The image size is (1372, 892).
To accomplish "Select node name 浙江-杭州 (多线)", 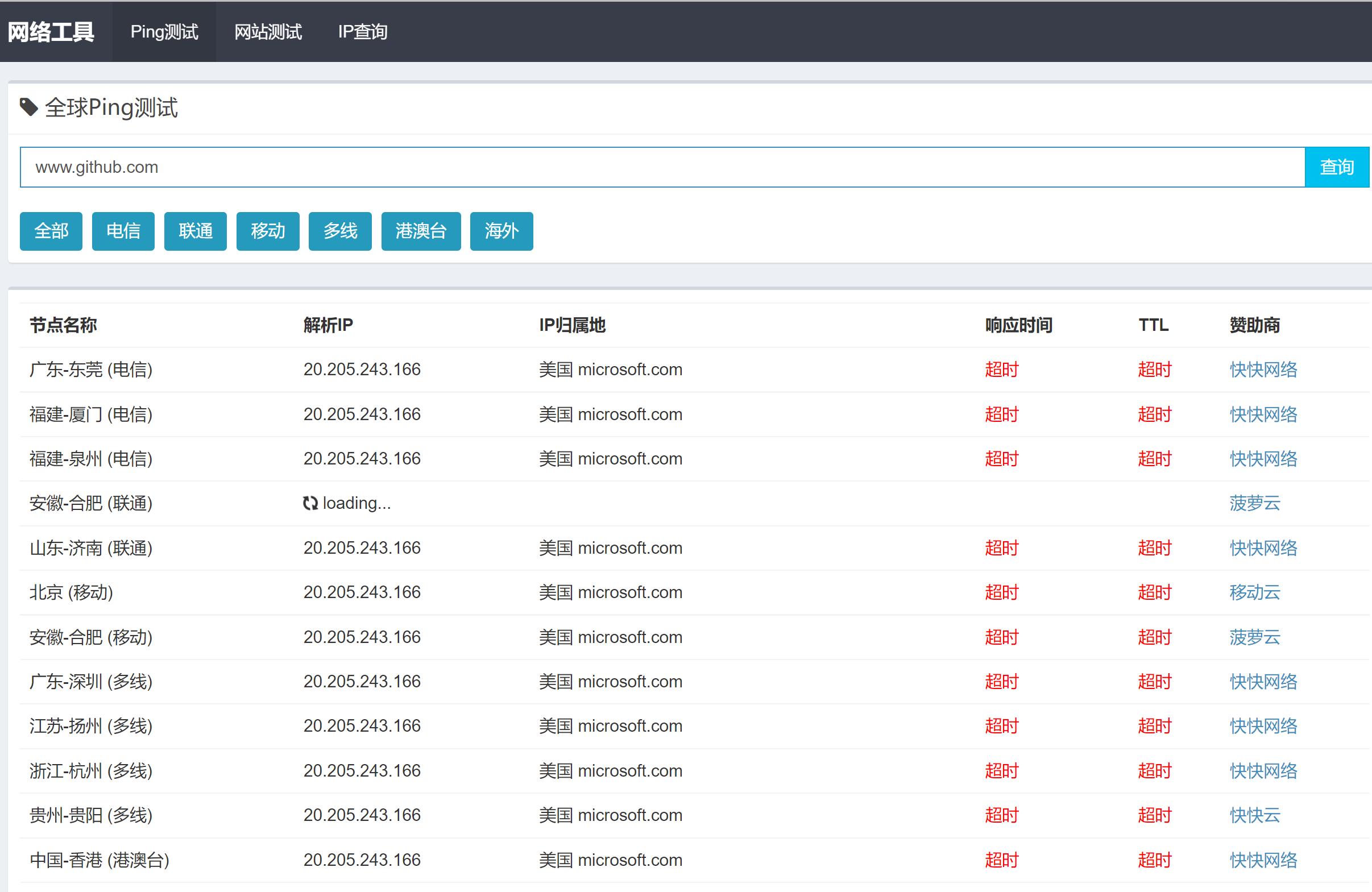I will [91, 771].
